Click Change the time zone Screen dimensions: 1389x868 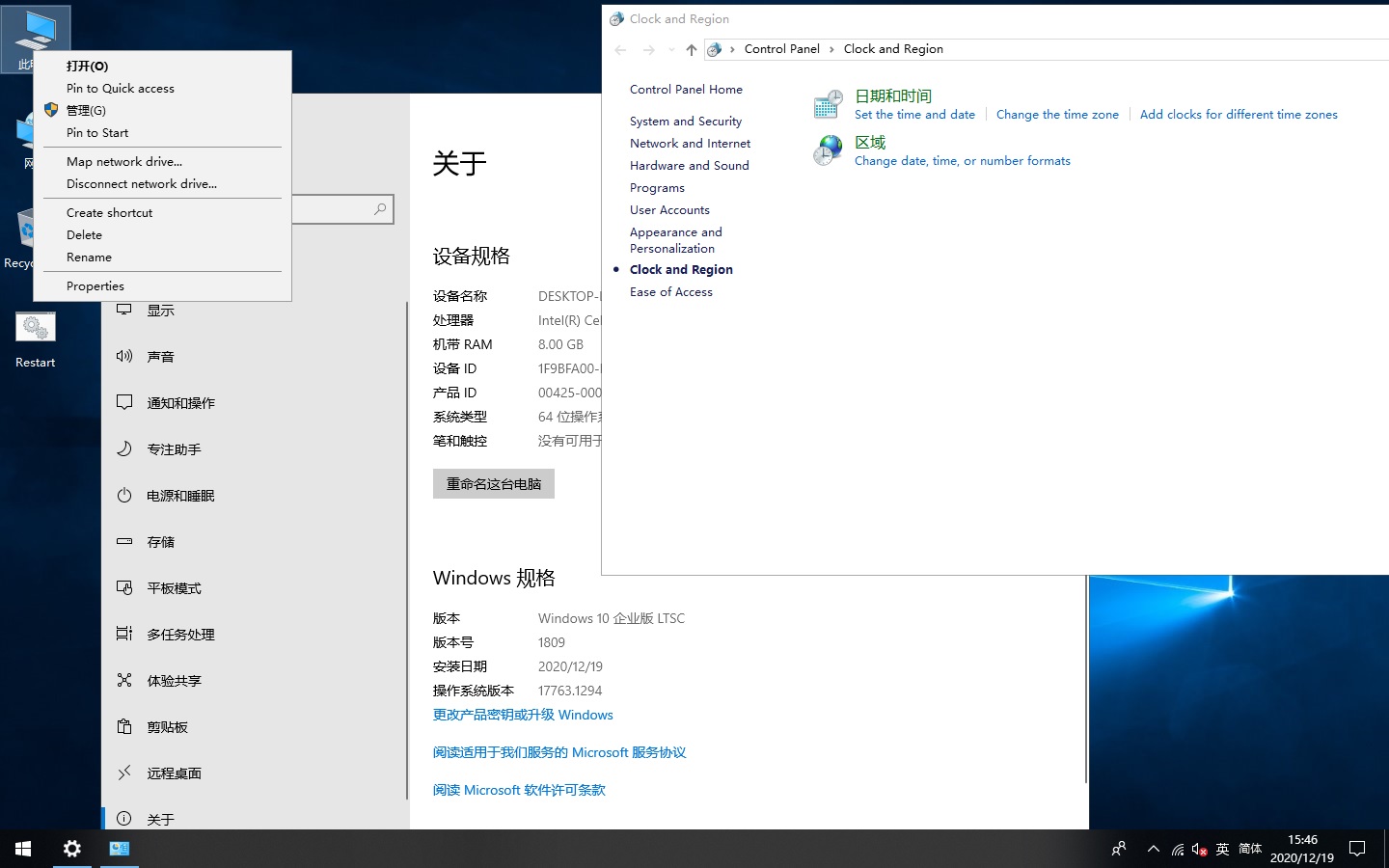tap(1057, 114)
